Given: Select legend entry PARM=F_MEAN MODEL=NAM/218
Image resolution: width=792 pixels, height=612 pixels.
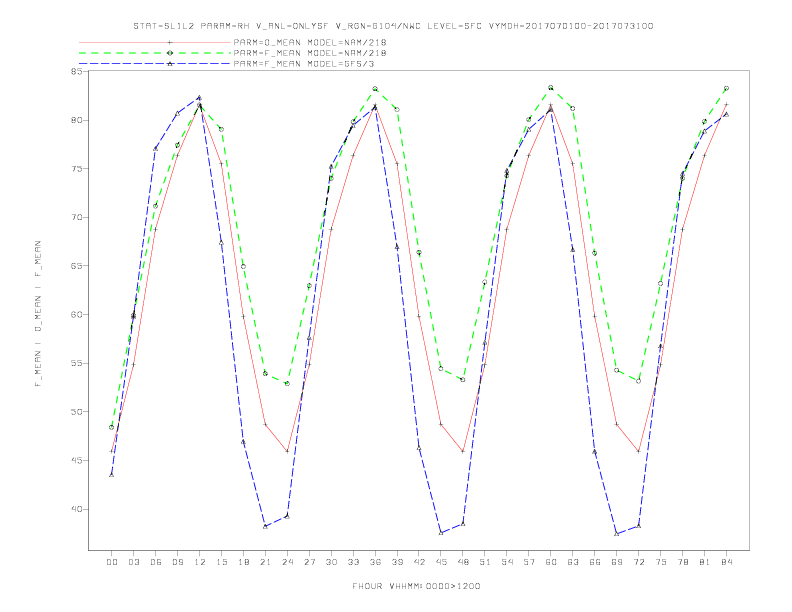Looking at the screenshot, I should [310, 53].
